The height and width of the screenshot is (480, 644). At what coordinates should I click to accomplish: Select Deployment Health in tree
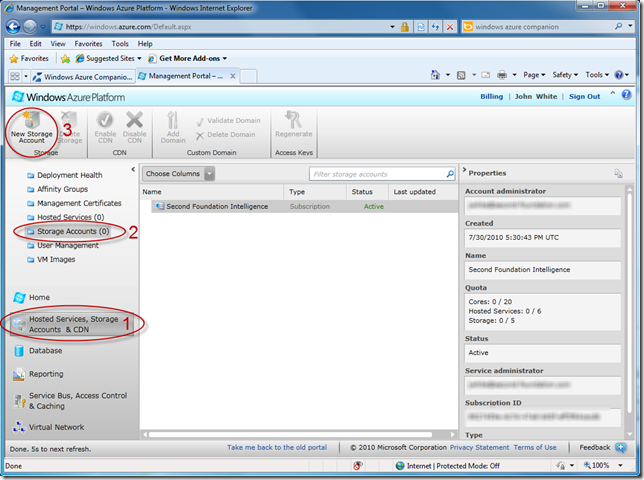[x=65, y=175]
